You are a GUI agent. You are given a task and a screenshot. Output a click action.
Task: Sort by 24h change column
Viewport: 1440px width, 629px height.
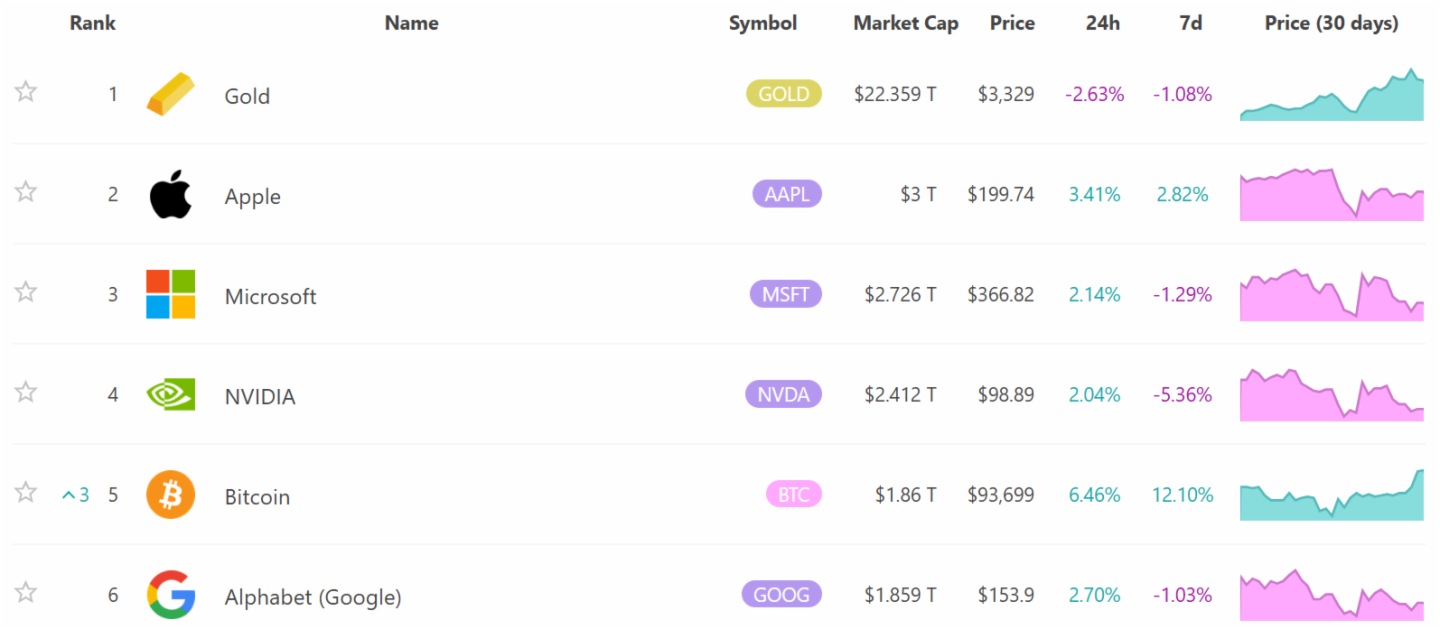[1102, 23]
